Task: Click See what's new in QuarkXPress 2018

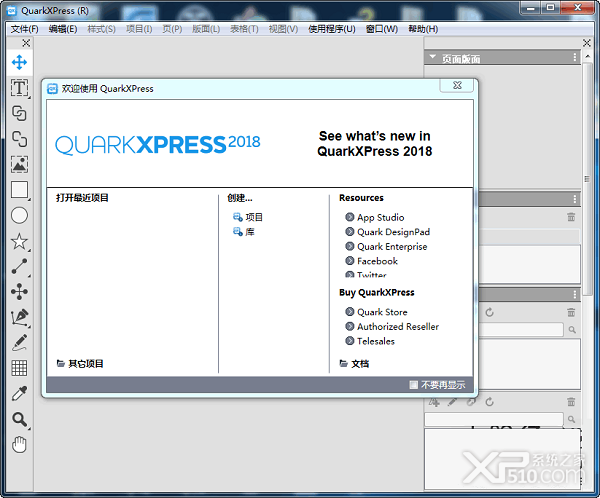Action: (375, 144)
